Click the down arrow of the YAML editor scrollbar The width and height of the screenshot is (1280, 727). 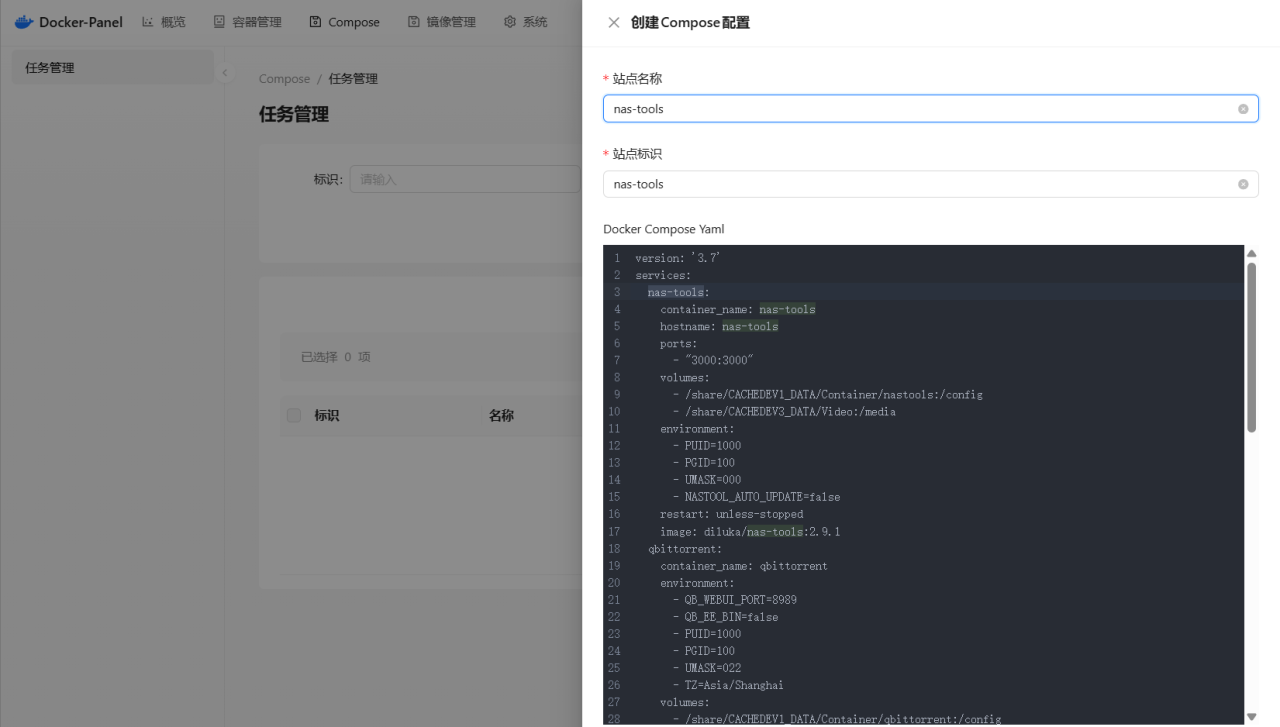[x=1251, y=717]
